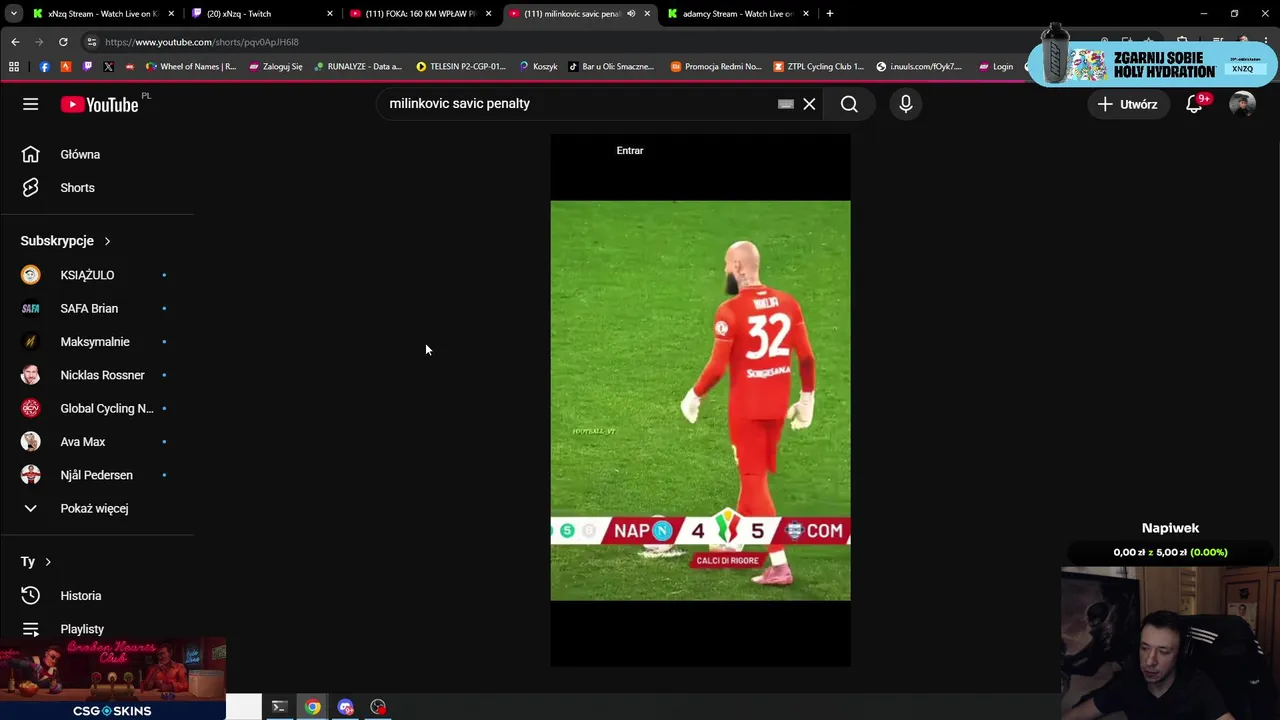1280x720 pixels.
Task: Close the adamcy Stream tab
Action: pos(806,14)
